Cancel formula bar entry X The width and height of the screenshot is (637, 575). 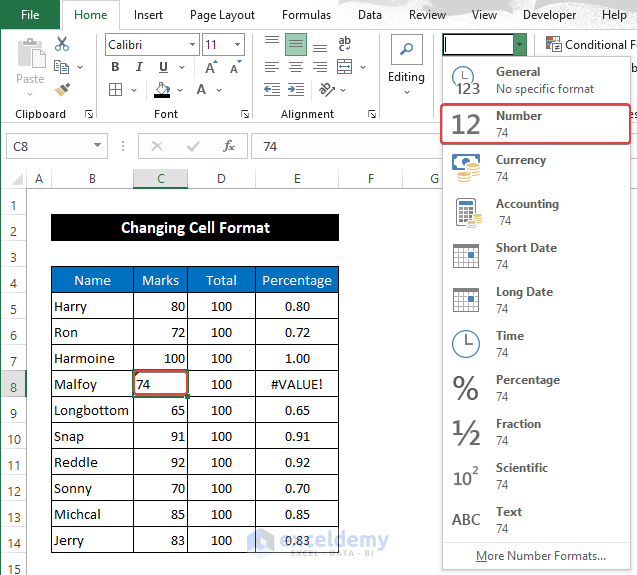157,146
